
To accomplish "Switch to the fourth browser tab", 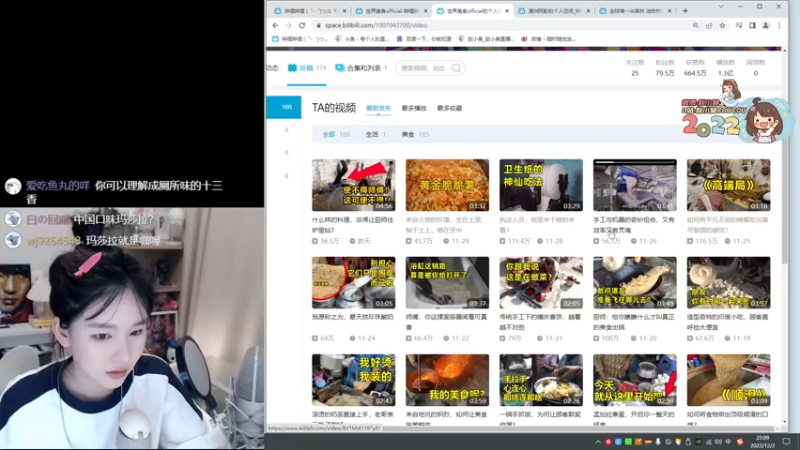I will click(x=555, y=11).
